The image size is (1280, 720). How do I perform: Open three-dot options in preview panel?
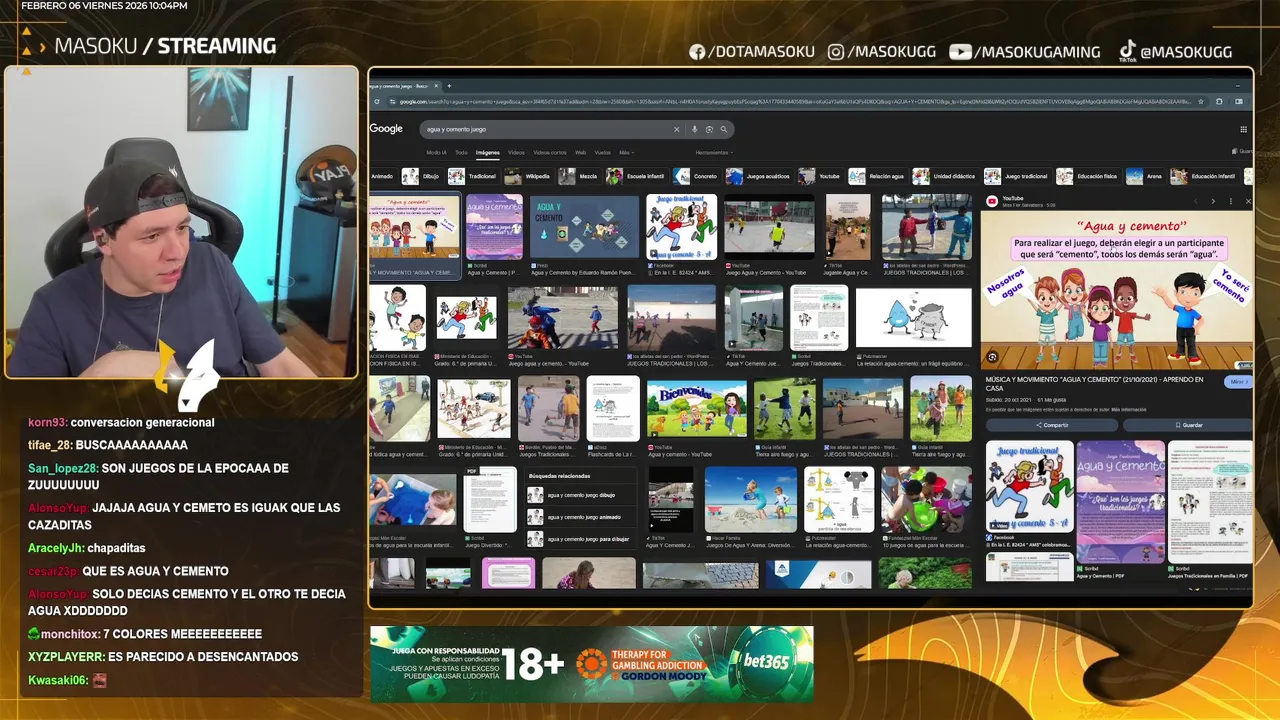pos(1230,201)
